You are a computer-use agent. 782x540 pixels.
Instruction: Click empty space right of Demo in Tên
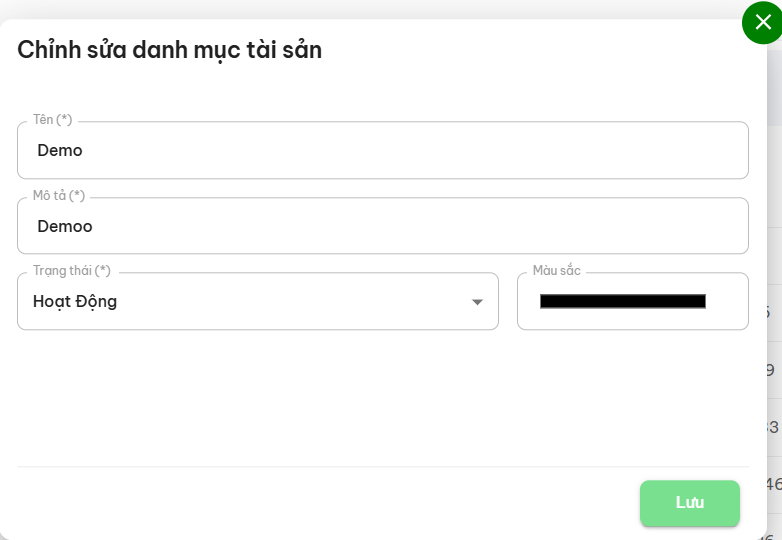point(450,151)
